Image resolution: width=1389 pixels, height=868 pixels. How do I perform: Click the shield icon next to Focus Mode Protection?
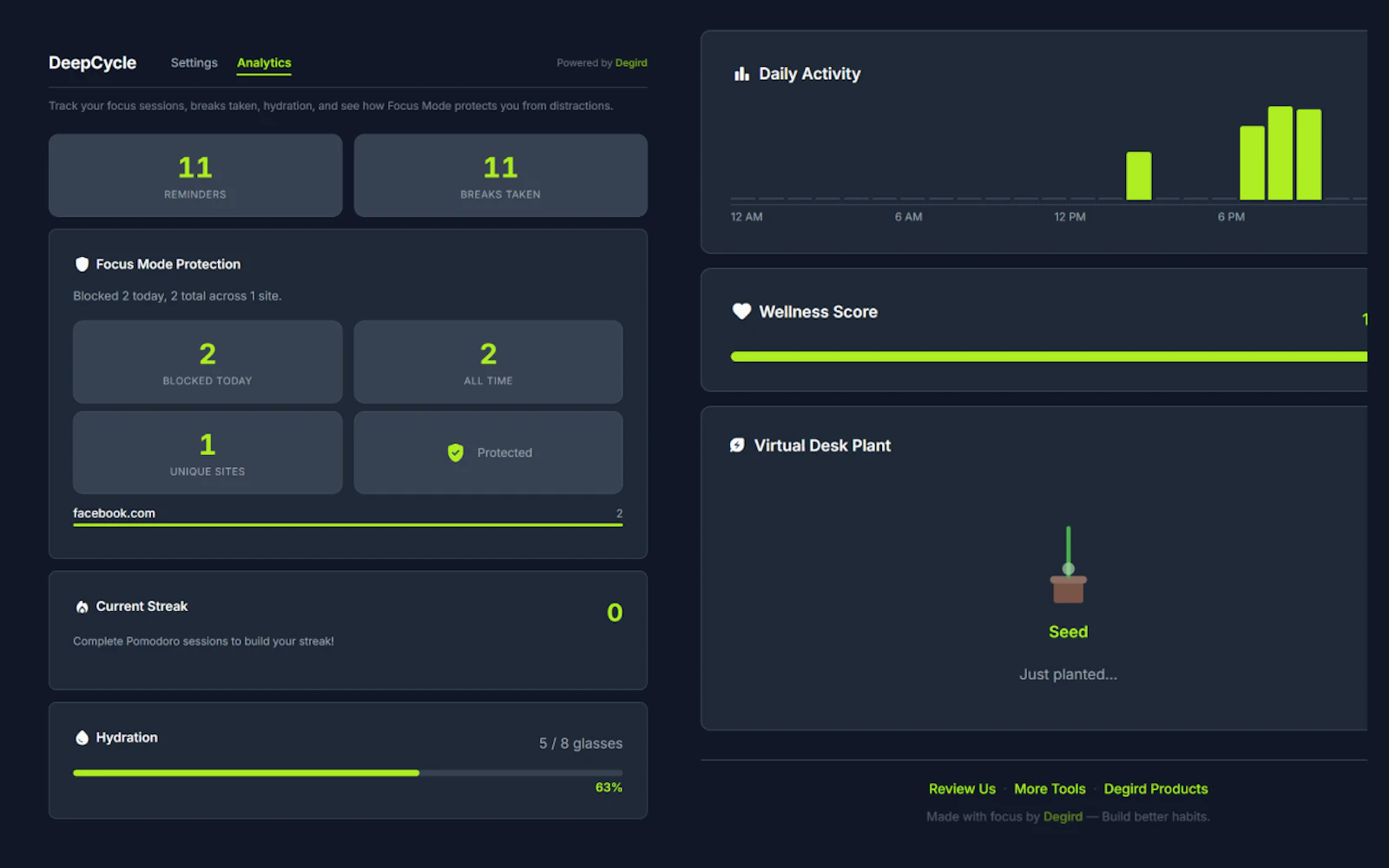tap(82, 264)
